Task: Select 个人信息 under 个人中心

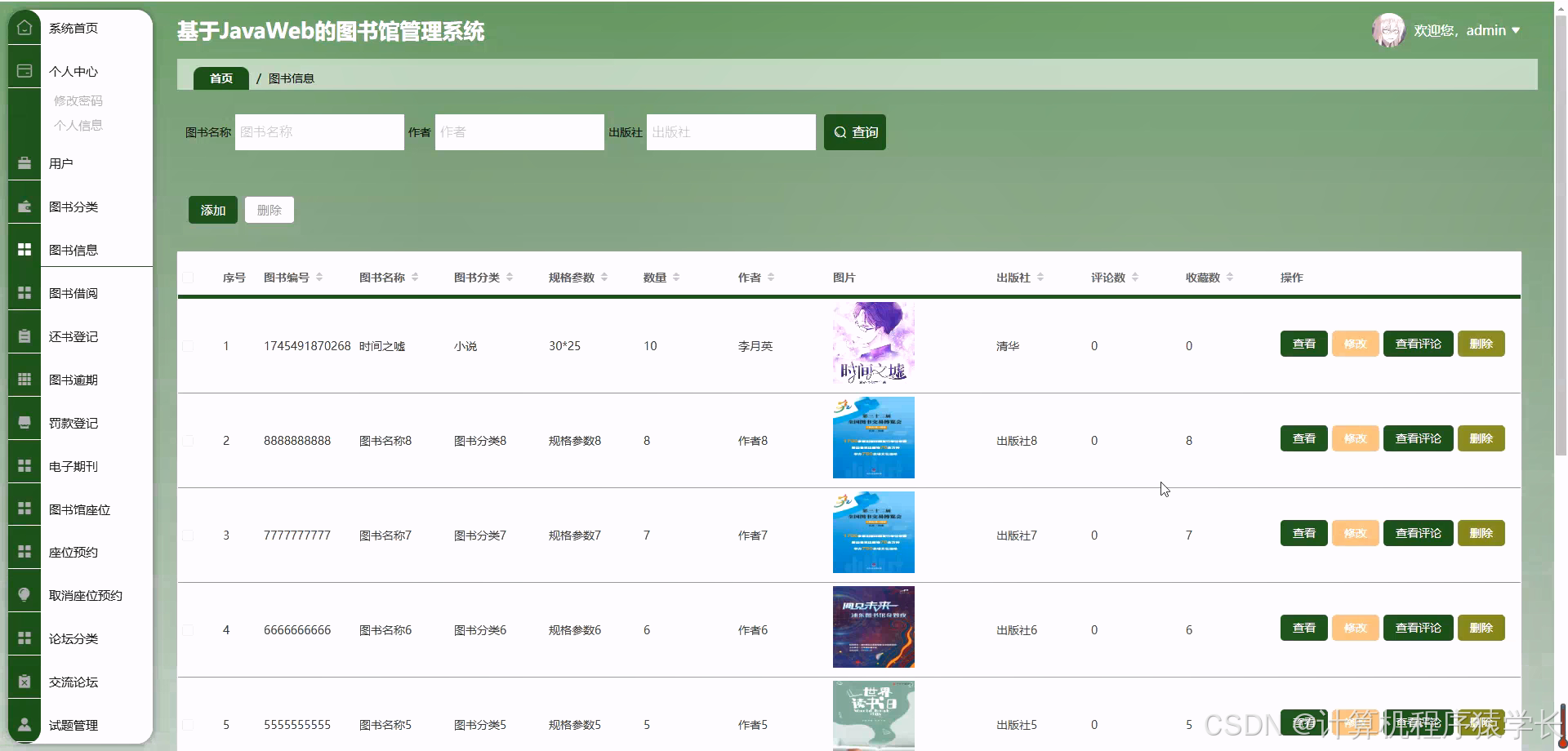Action: tap(78, 125)
